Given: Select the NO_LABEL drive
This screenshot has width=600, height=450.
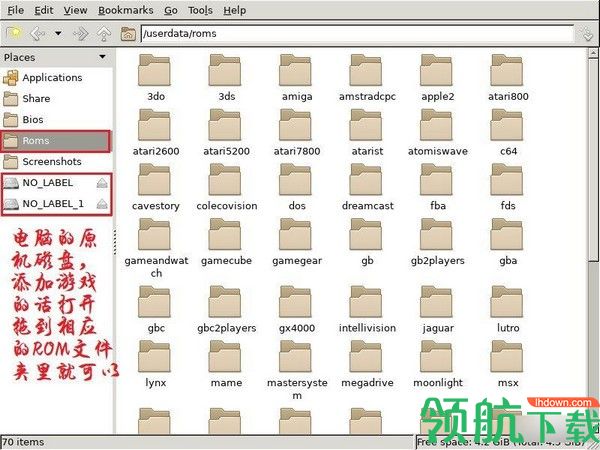Looking at the screenshot, I should pos(48,183).
